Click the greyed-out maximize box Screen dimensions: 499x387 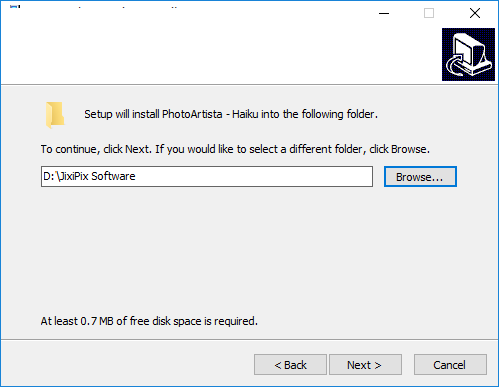429,13
